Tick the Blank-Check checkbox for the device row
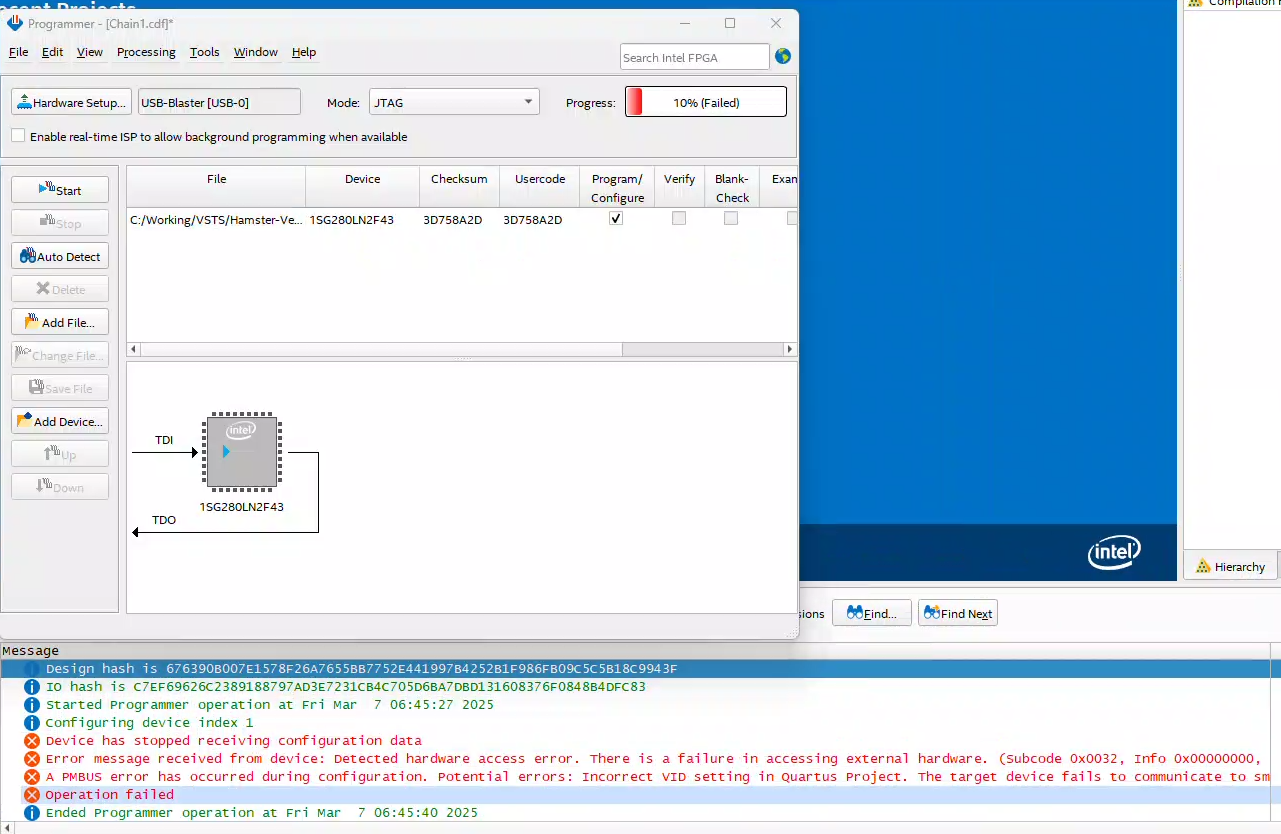Screen dimensions: 1281x834 [x=731, y=218]
